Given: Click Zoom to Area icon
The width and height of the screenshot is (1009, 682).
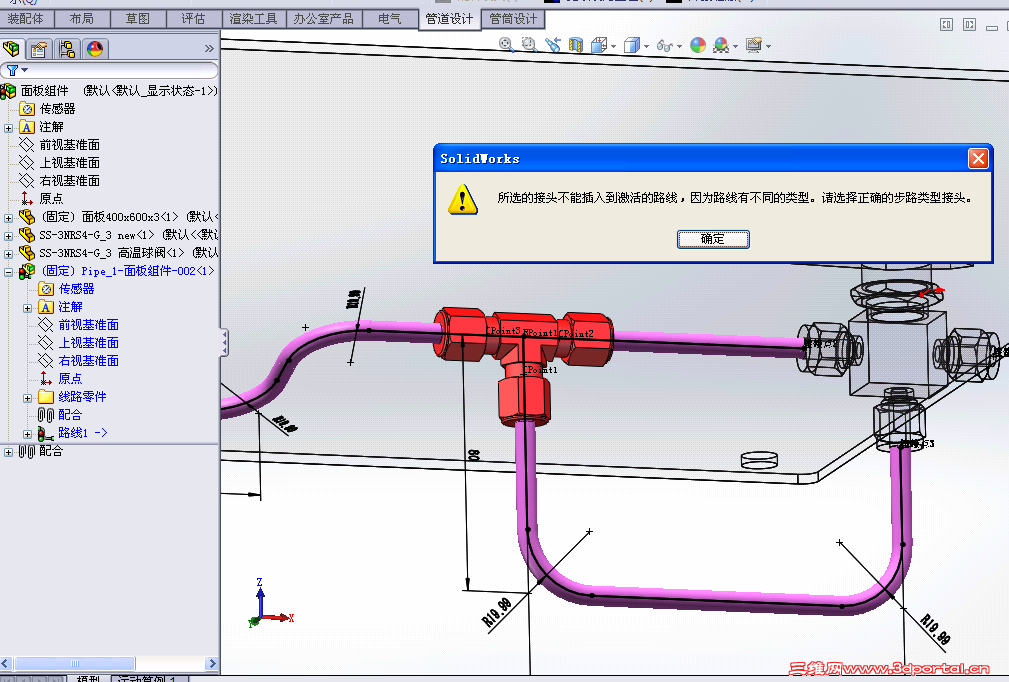Looking at the screenshot, I should click(529, 44).
